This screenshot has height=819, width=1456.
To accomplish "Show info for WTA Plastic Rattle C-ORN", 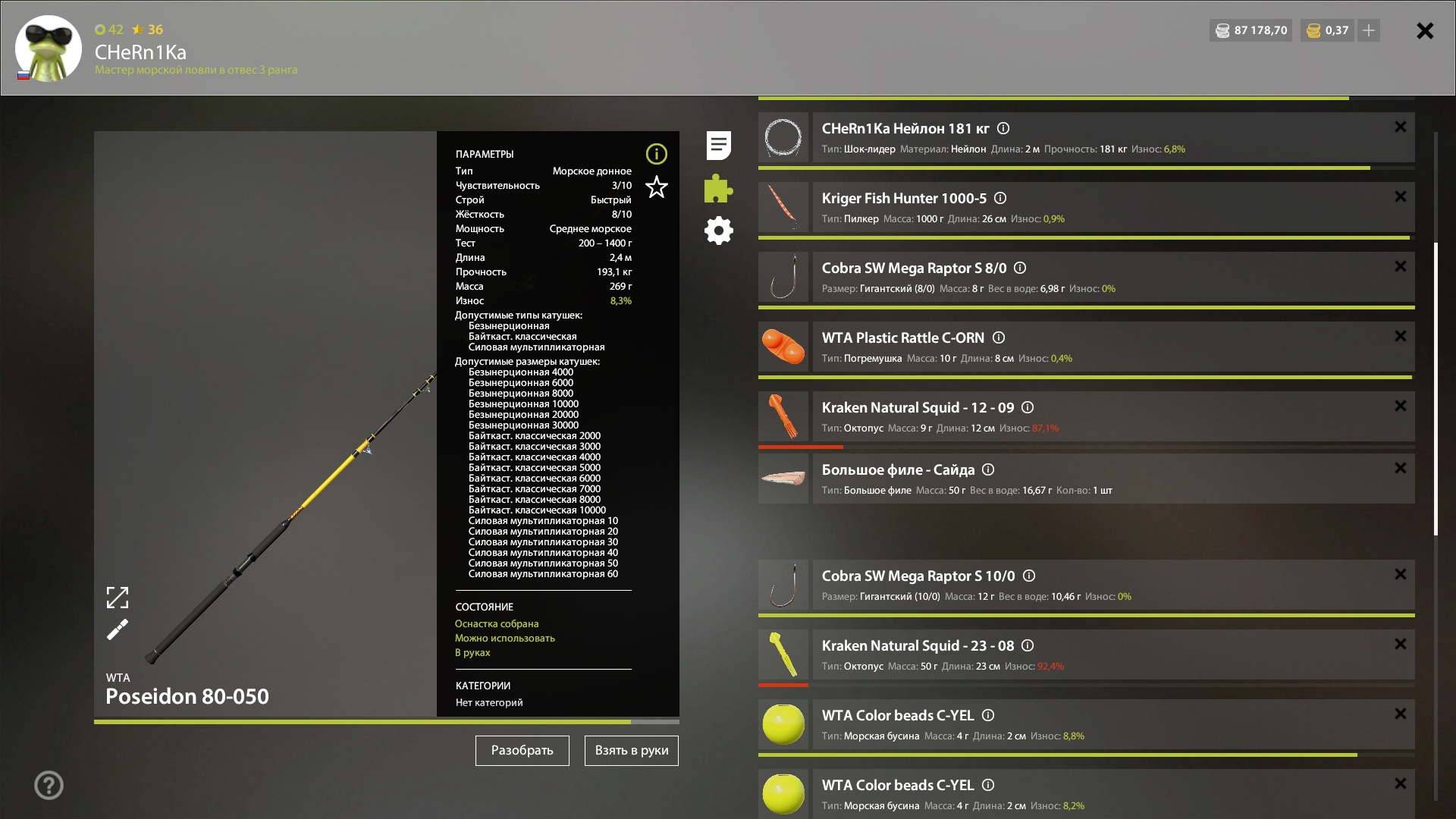I will click(x=999, y=337).
